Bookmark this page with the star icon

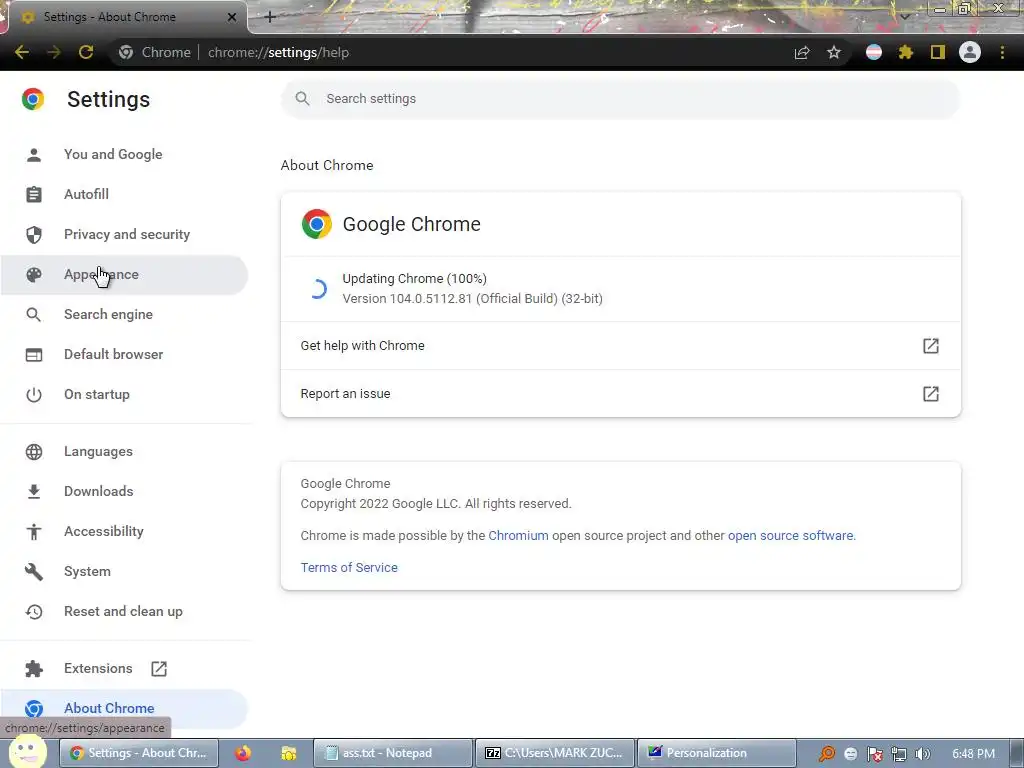[834, 52]
